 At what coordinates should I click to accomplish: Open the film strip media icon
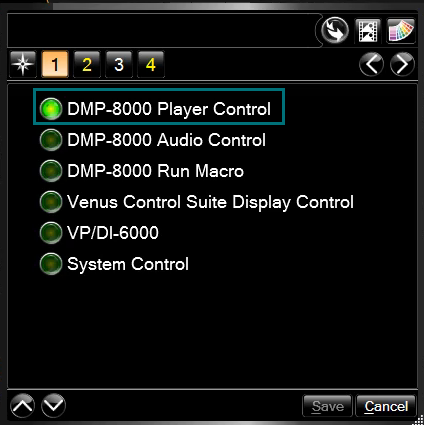point(368,31)
